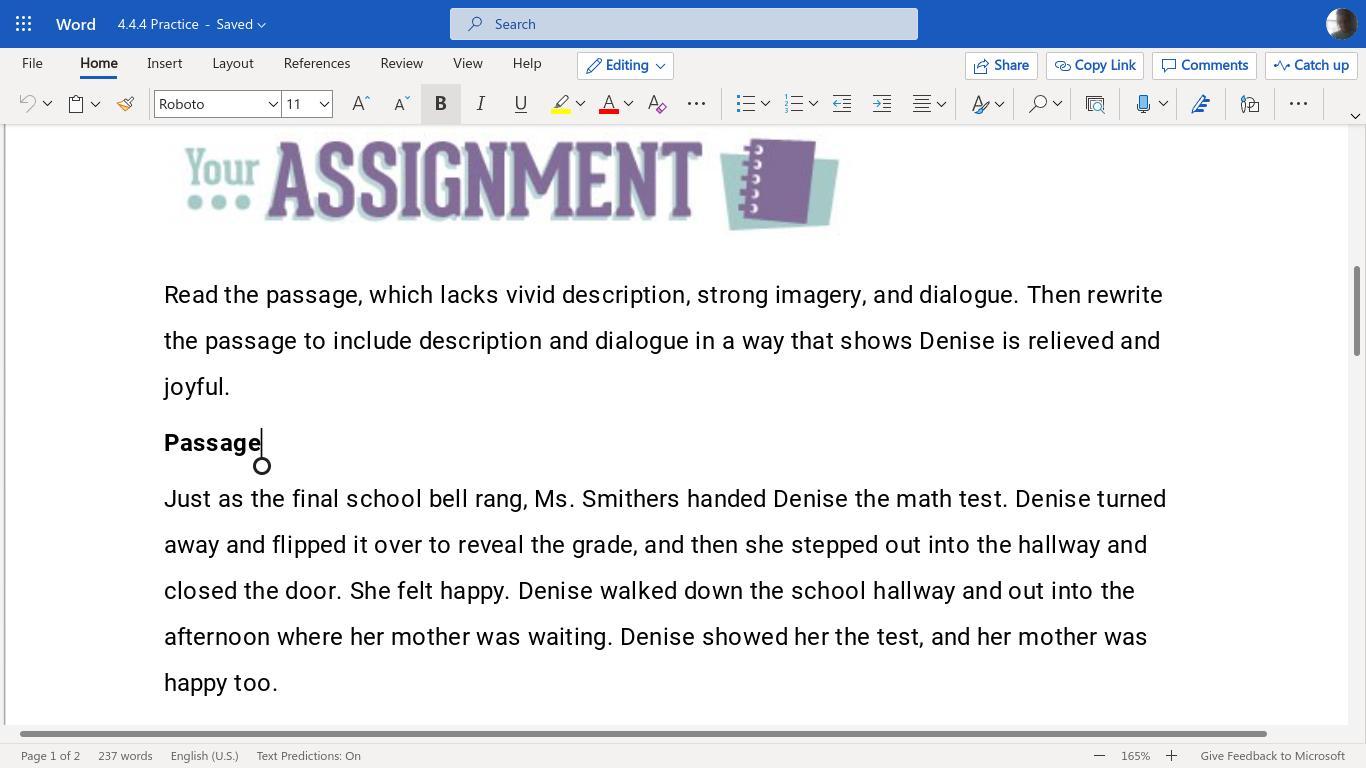Apply a numbered list

tap(793, 104)
